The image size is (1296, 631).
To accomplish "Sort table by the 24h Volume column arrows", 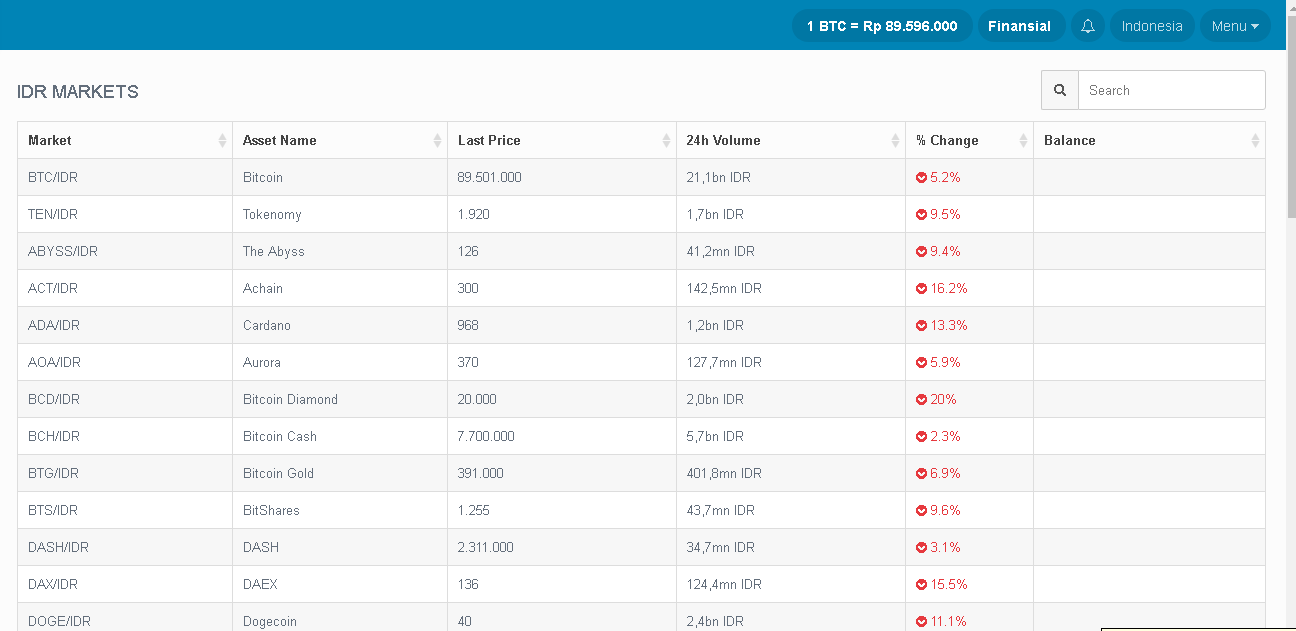I will click(x=895, y=141).
